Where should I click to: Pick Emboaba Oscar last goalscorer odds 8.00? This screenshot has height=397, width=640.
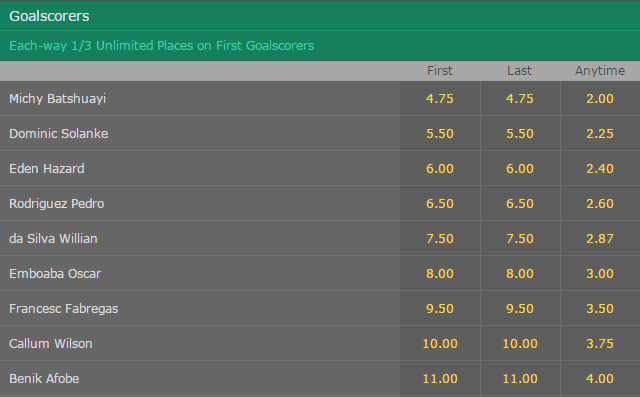[x=520, y=274]
